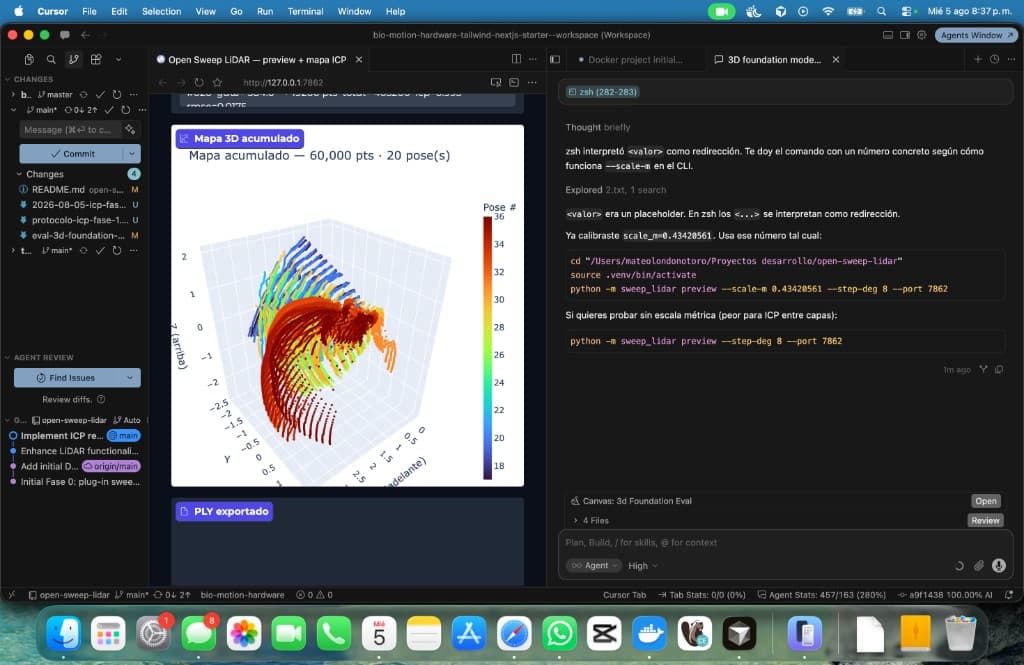Refresh the main* 0↓ 2↑ repository
This screenshot has height=665, width=1024.
pyautogui.click(x=125, y=110)
